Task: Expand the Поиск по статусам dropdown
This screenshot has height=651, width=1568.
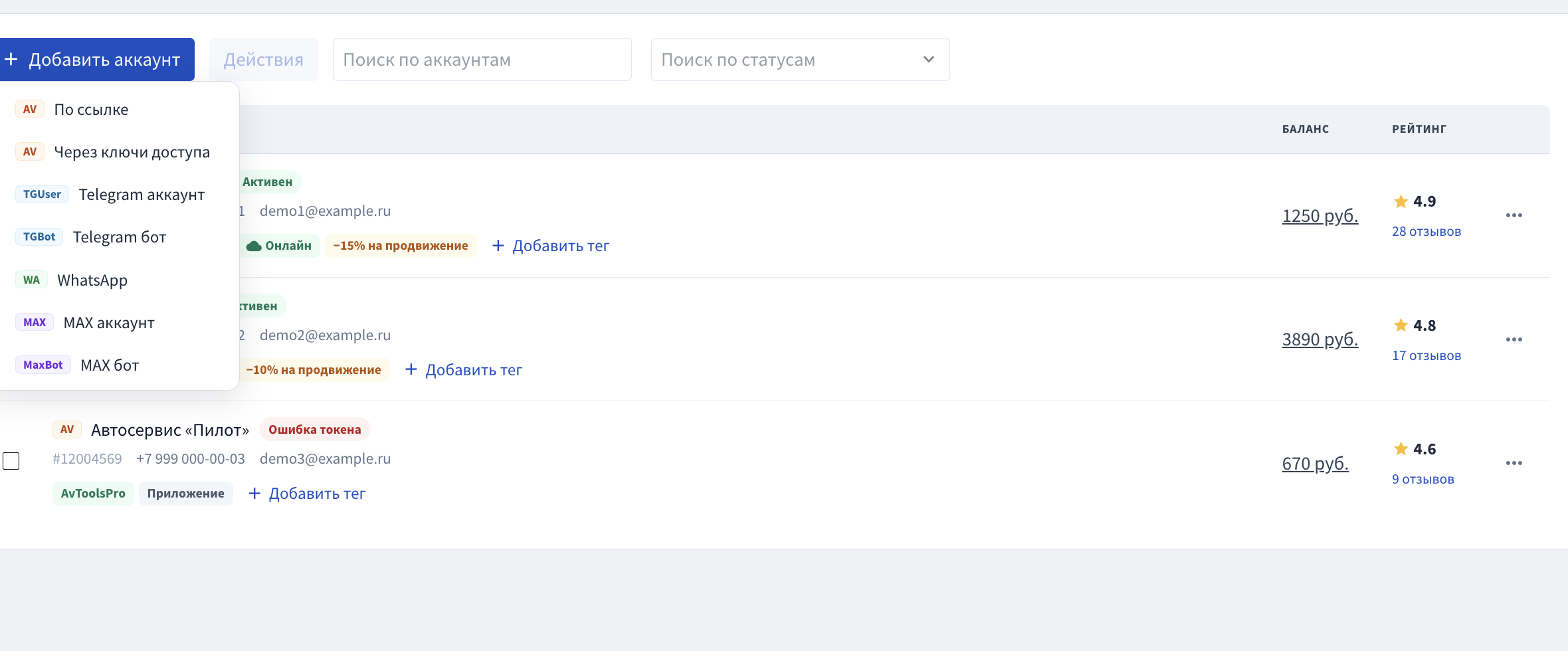Action: 800,60
